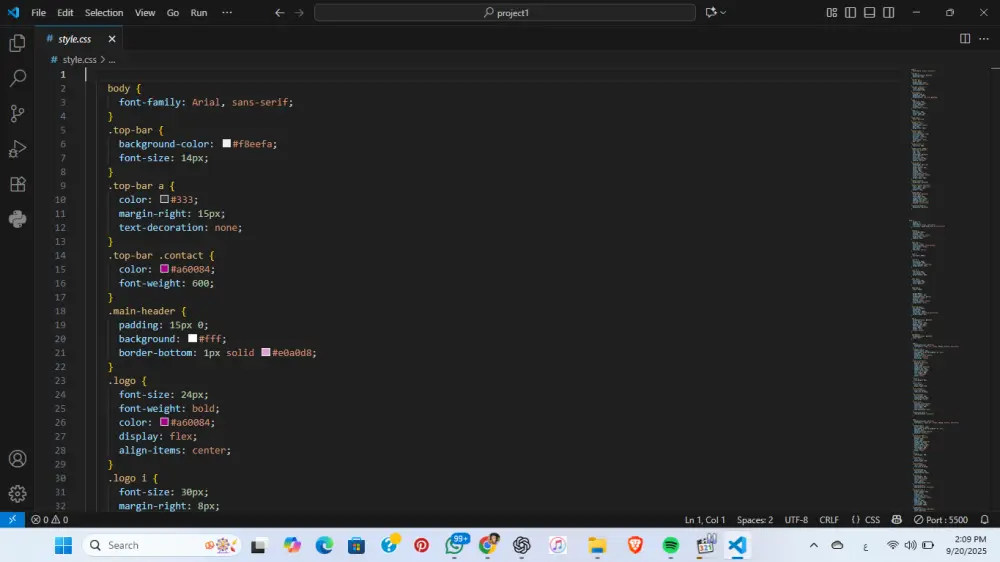Click the #f8eefa color swatch
Image resolution: width=1000 pixels, height=562 pixels.
click(226, 144)
